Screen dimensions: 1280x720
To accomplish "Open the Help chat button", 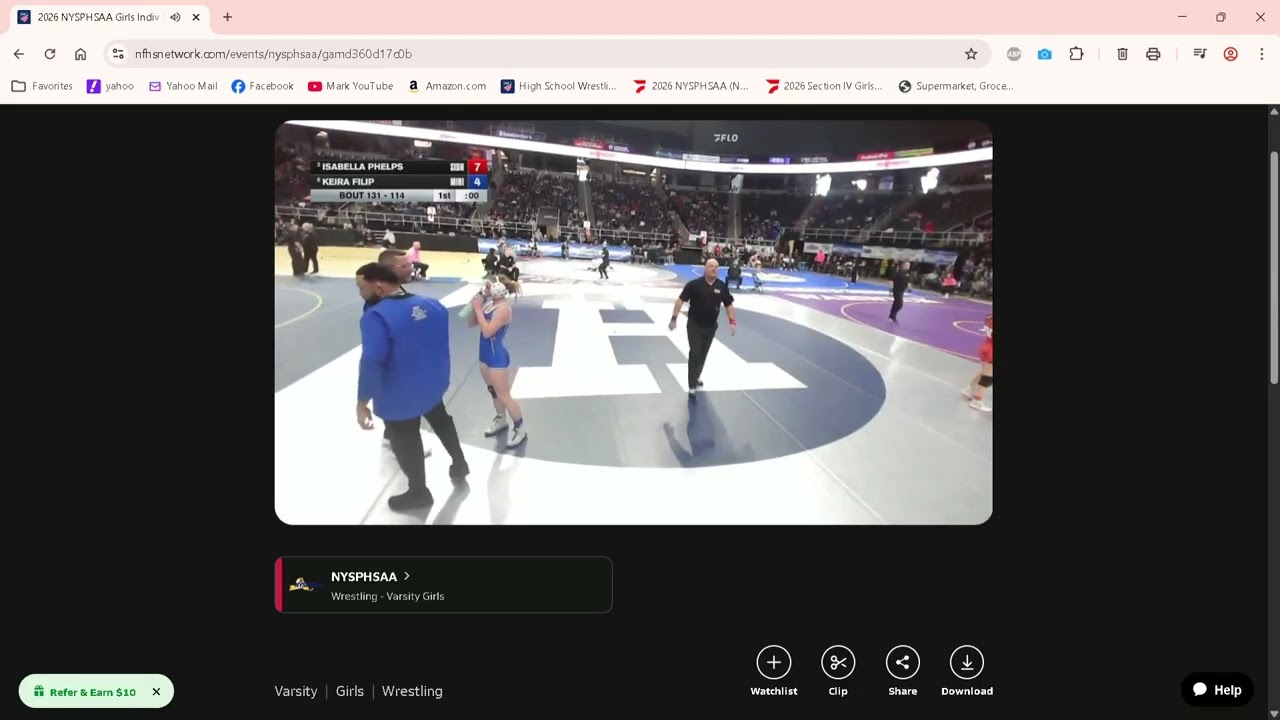I will (1217, 690).
